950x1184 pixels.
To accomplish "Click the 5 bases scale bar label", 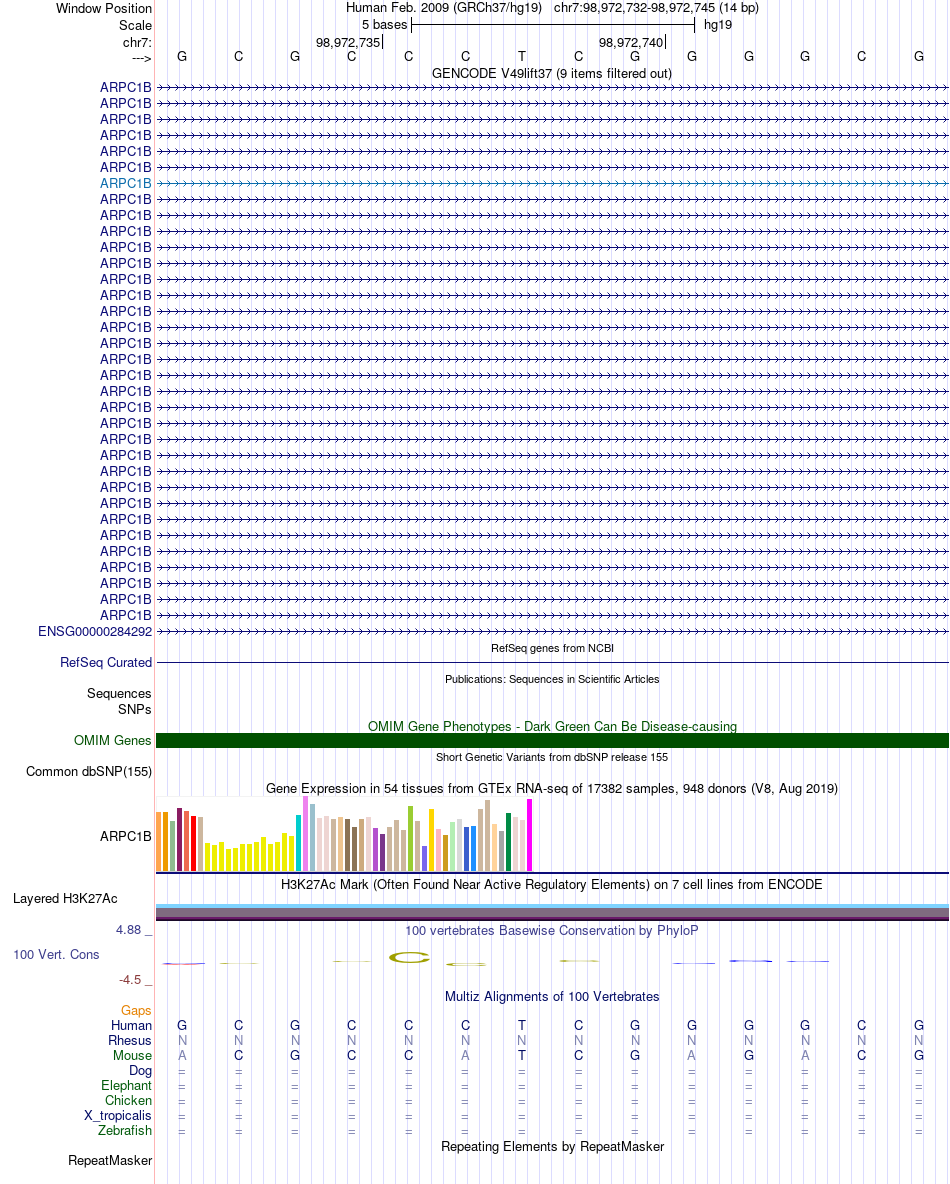I will pyautogui.click(x=384, y=25).
